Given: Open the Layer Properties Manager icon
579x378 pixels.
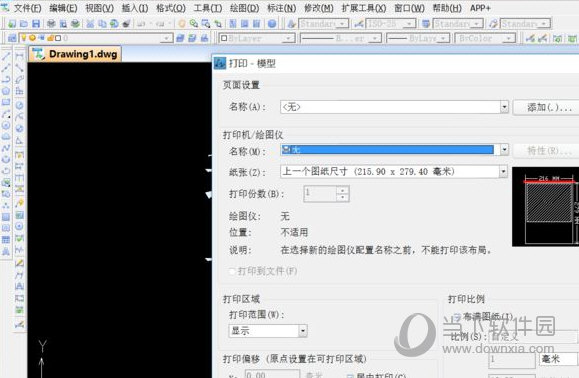Looking at the screenshot, I should [12, 38].
